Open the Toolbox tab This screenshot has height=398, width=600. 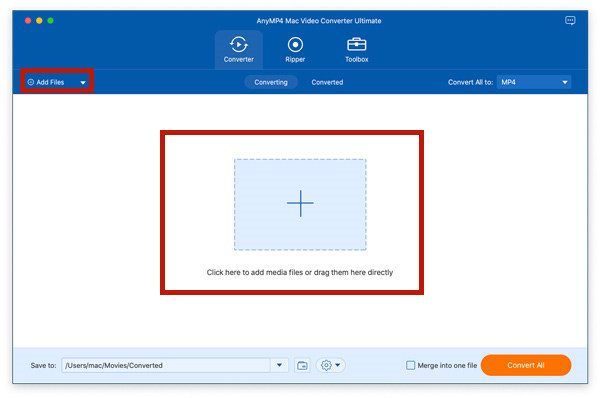(356, 50)
